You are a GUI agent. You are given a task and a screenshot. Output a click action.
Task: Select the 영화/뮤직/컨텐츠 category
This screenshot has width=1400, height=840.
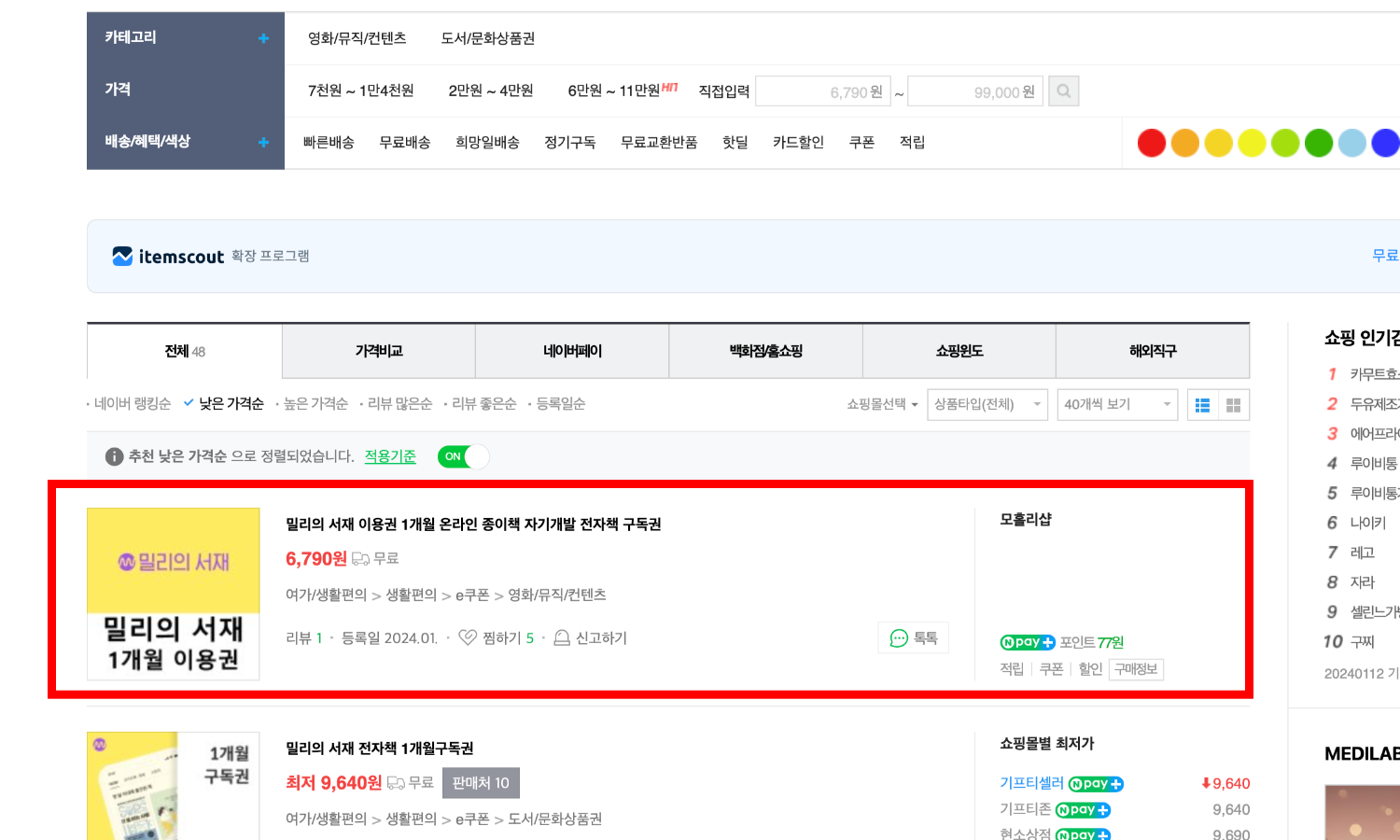357,38
